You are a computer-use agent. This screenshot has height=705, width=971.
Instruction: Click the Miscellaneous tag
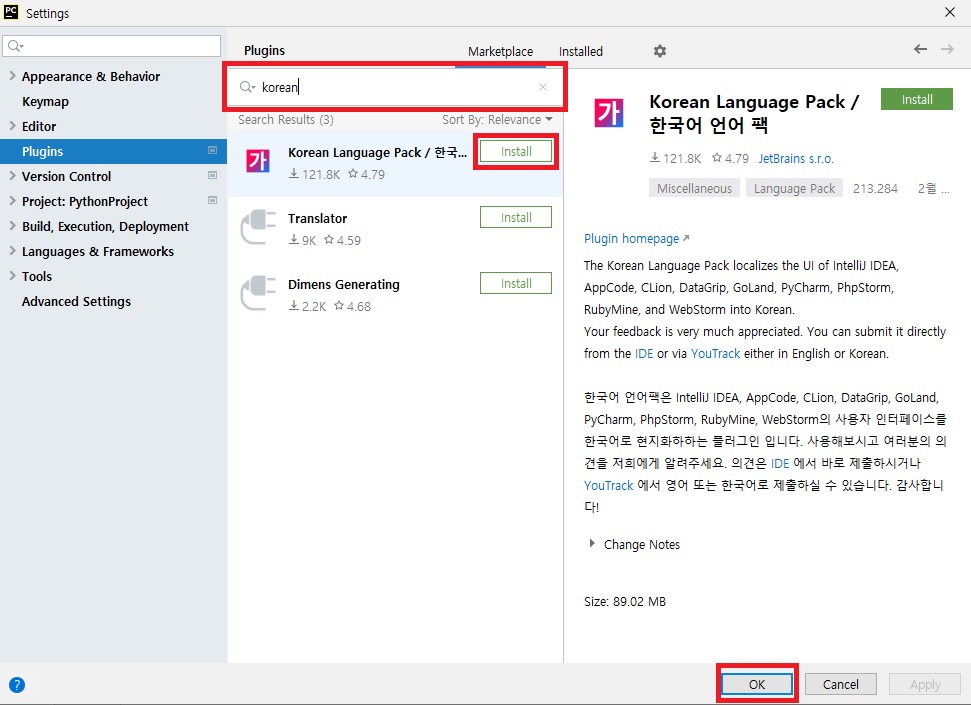coord(694,188)
